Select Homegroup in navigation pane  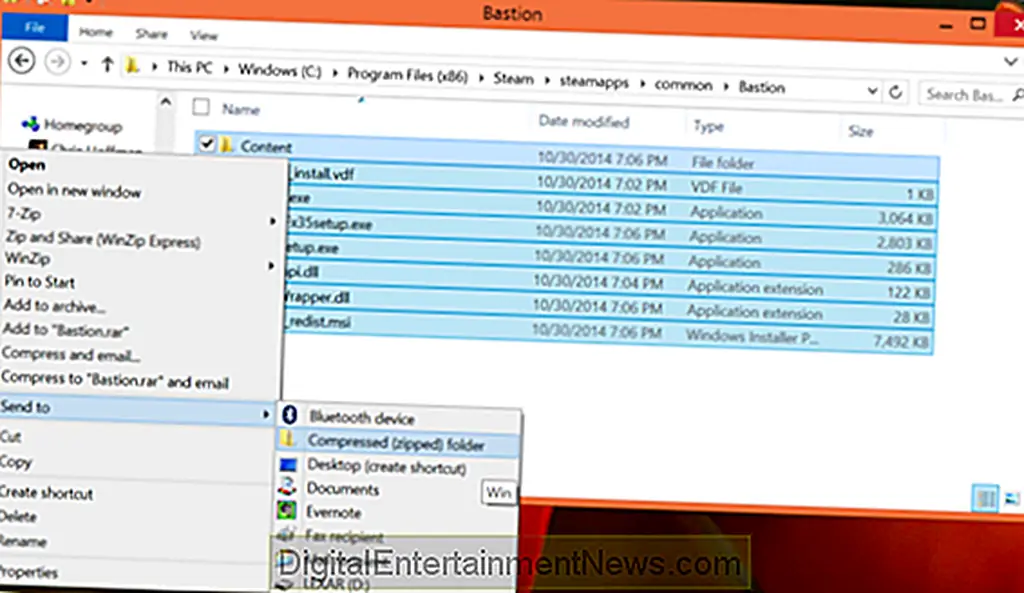(x=82, y=125)
